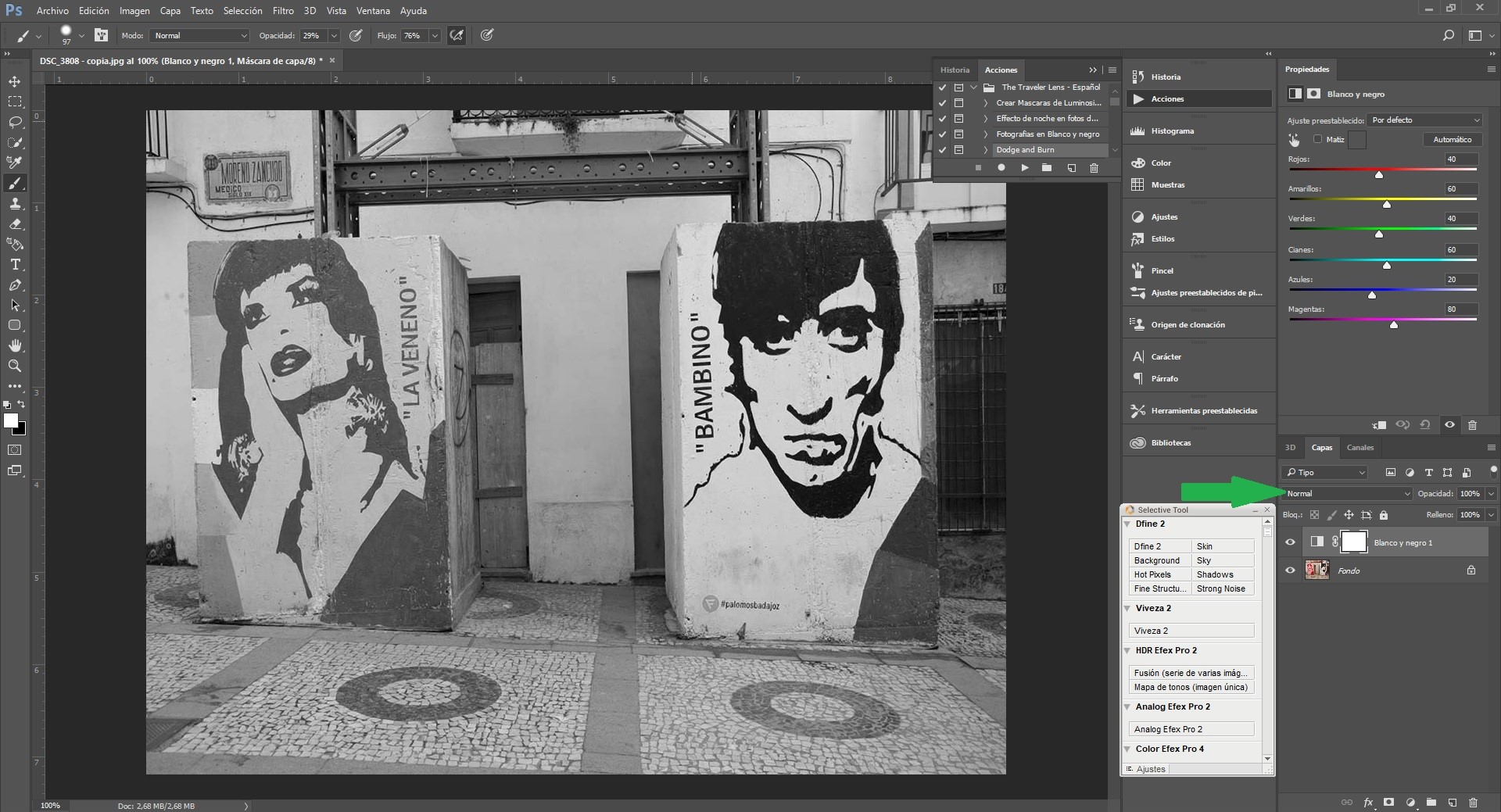Open the layer filter Tipo dropdown
Viewport: 1501px width, 812px height.
1324,473
